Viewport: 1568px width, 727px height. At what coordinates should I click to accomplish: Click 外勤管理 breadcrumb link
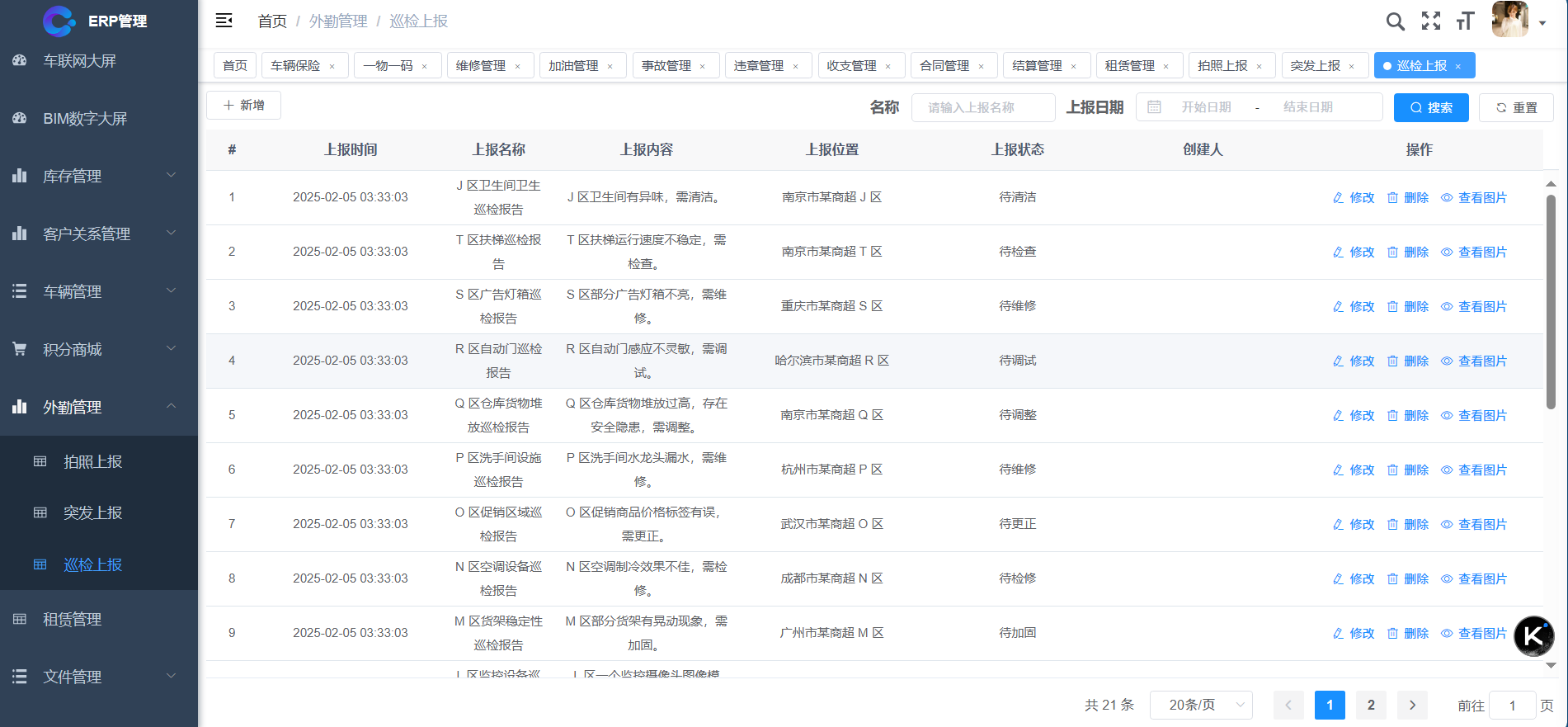point(338,21)
